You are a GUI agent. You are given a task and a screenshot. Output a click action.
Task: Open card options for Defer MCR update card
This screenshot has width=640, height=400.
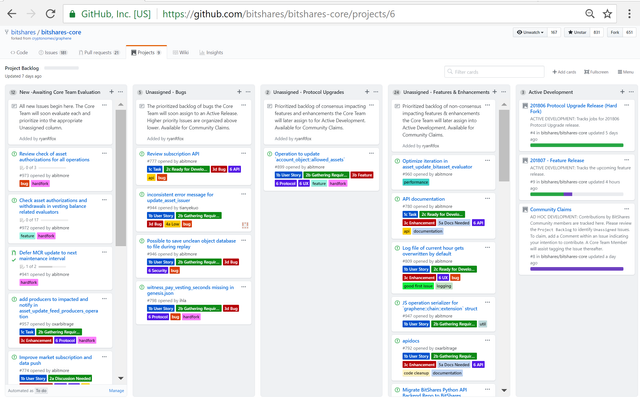104,252
